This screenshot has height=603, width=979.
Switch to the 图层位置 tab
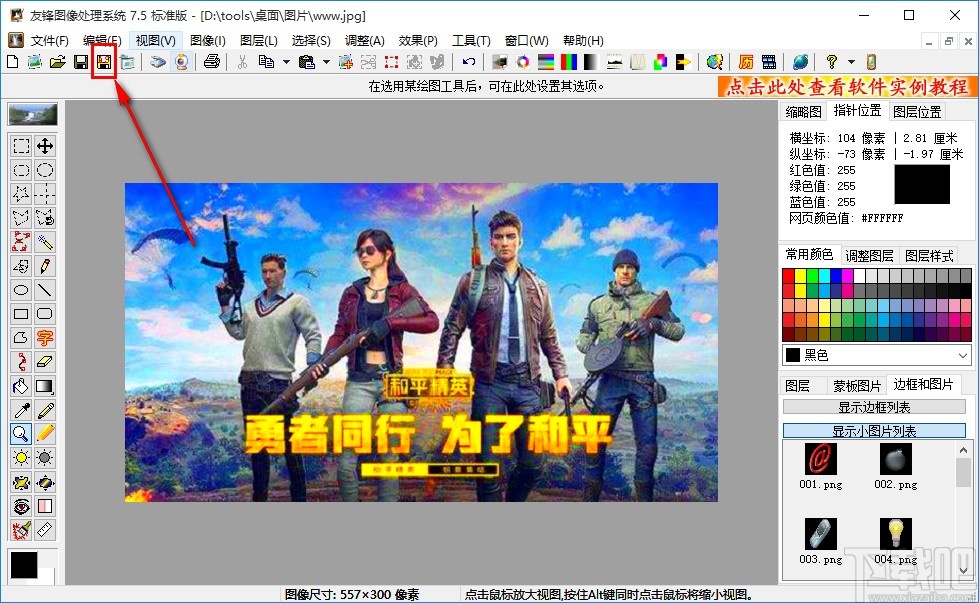(x=917, y=112)
